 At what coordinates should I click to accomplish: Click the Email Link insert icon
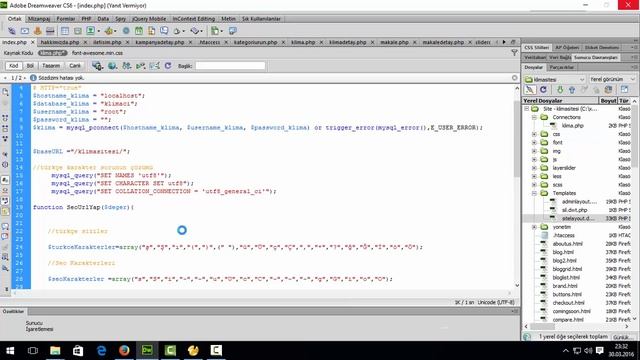tap(25, 31)
